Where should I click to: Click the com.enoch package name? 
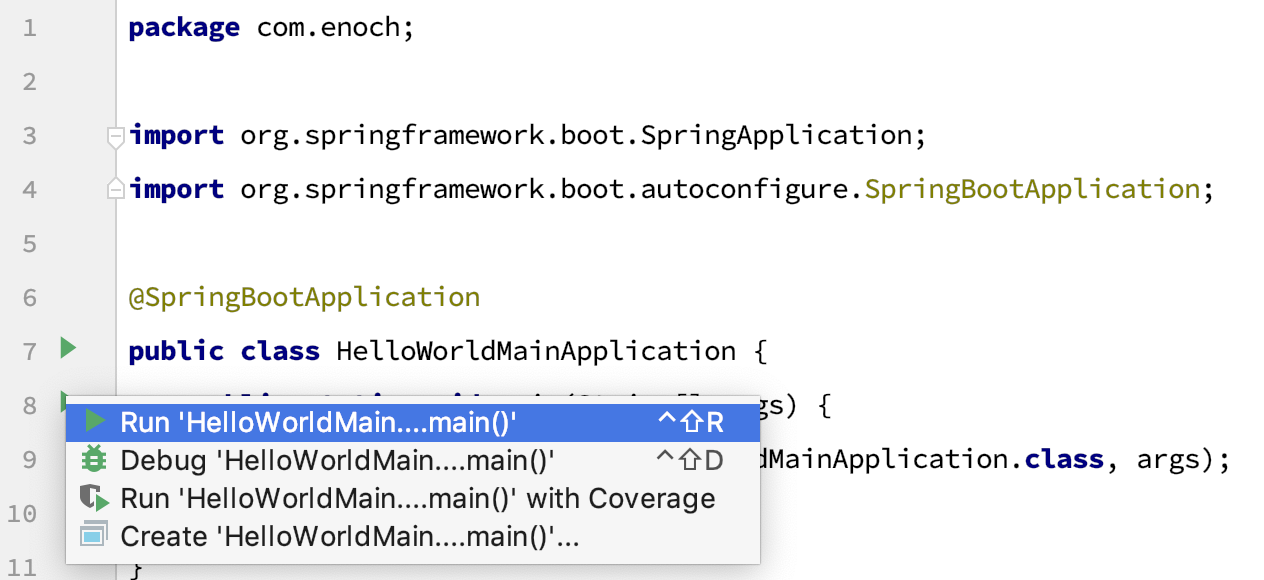(326, 27)
